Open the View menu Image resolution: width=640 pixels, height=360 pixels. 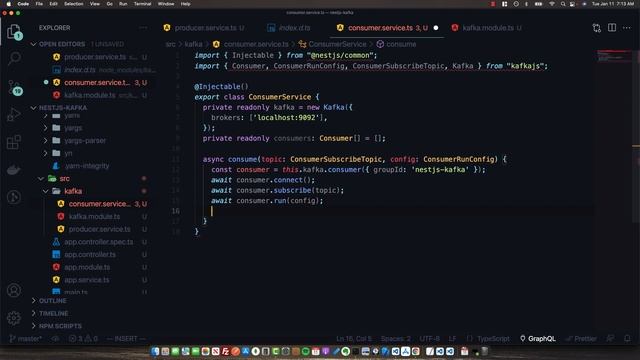(95, 4)
